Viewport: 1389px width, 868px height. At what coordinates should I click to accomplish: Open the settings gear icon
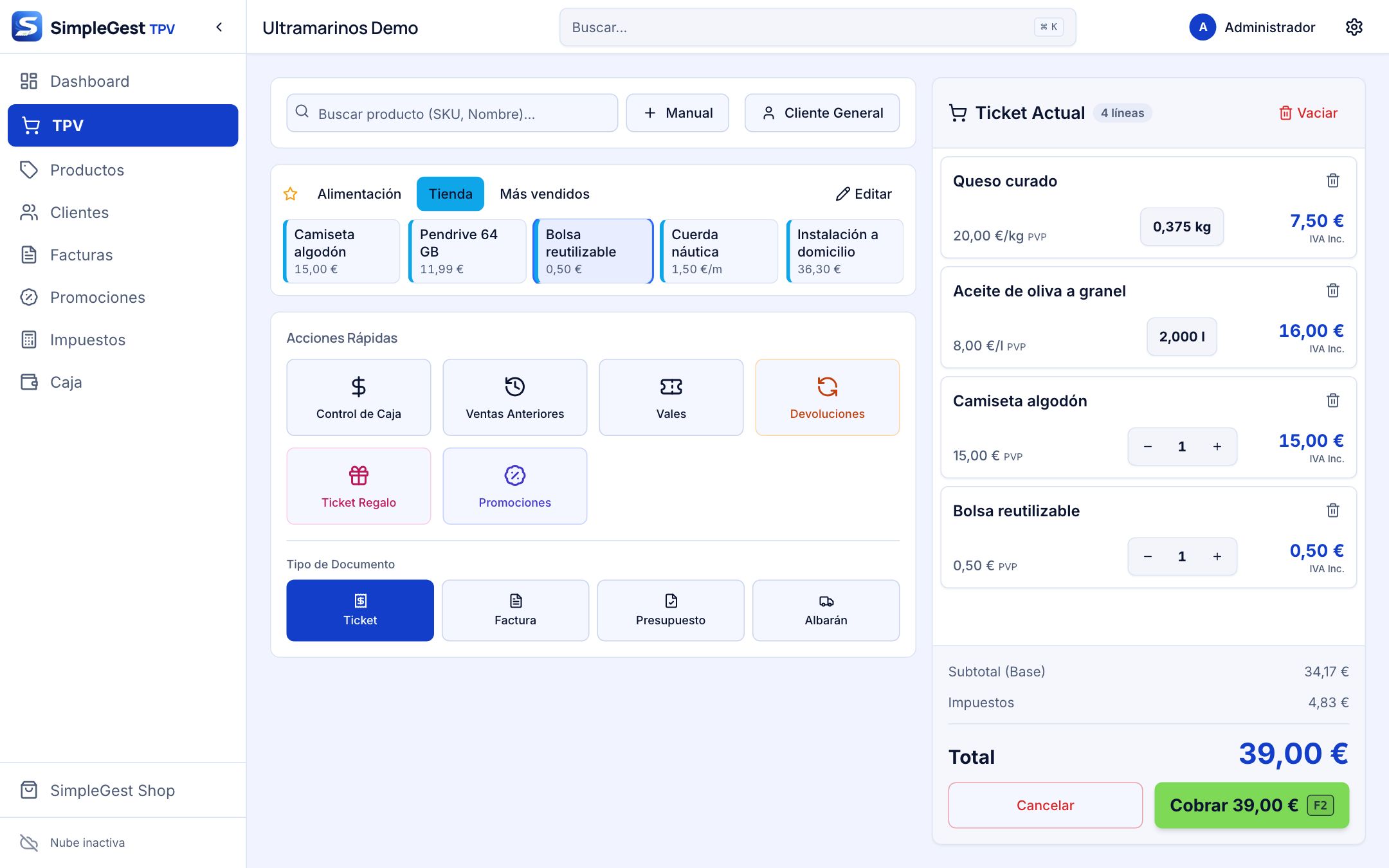point(1354,27)
